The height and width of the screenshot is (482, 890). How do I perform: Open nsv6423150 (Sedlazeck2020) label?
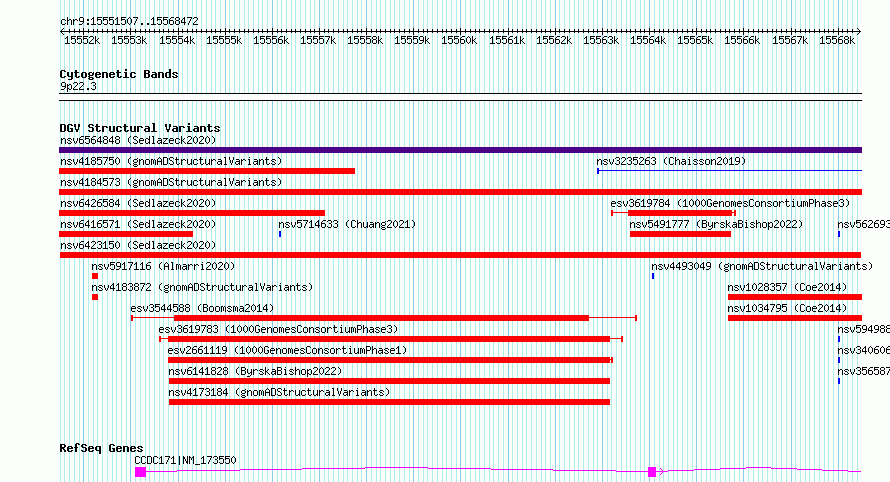pos(138,245)
